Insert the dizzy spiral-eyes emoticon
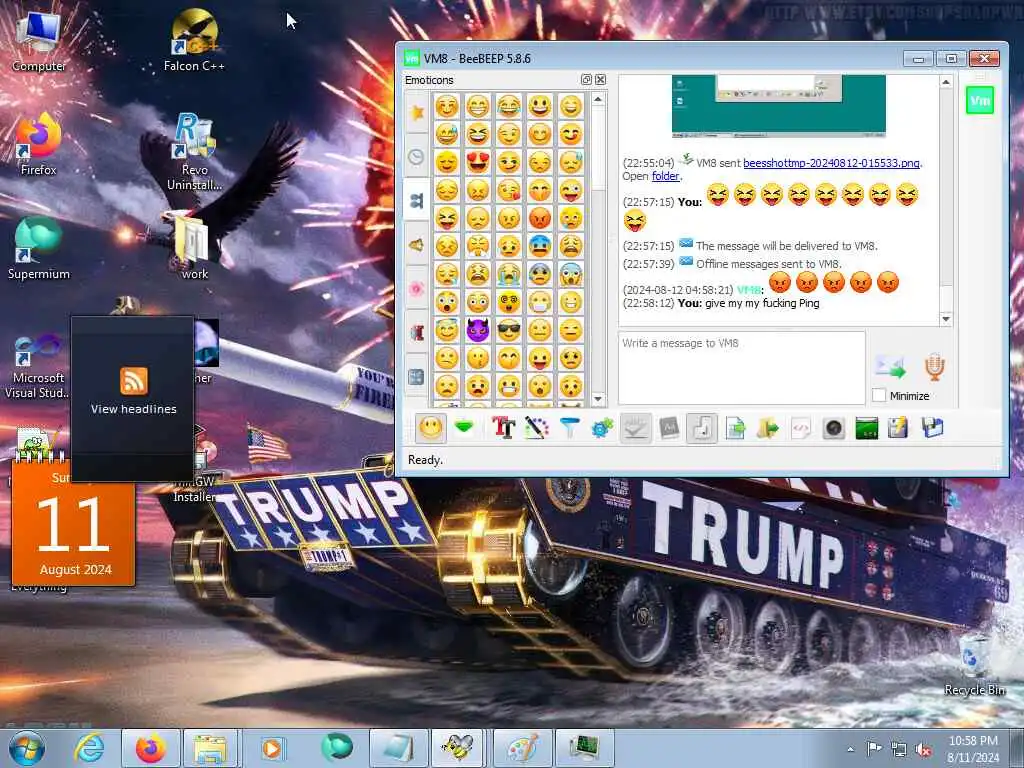Image resolution: width=1024 pixels, height=768 pixels. (x=509, y=302)
